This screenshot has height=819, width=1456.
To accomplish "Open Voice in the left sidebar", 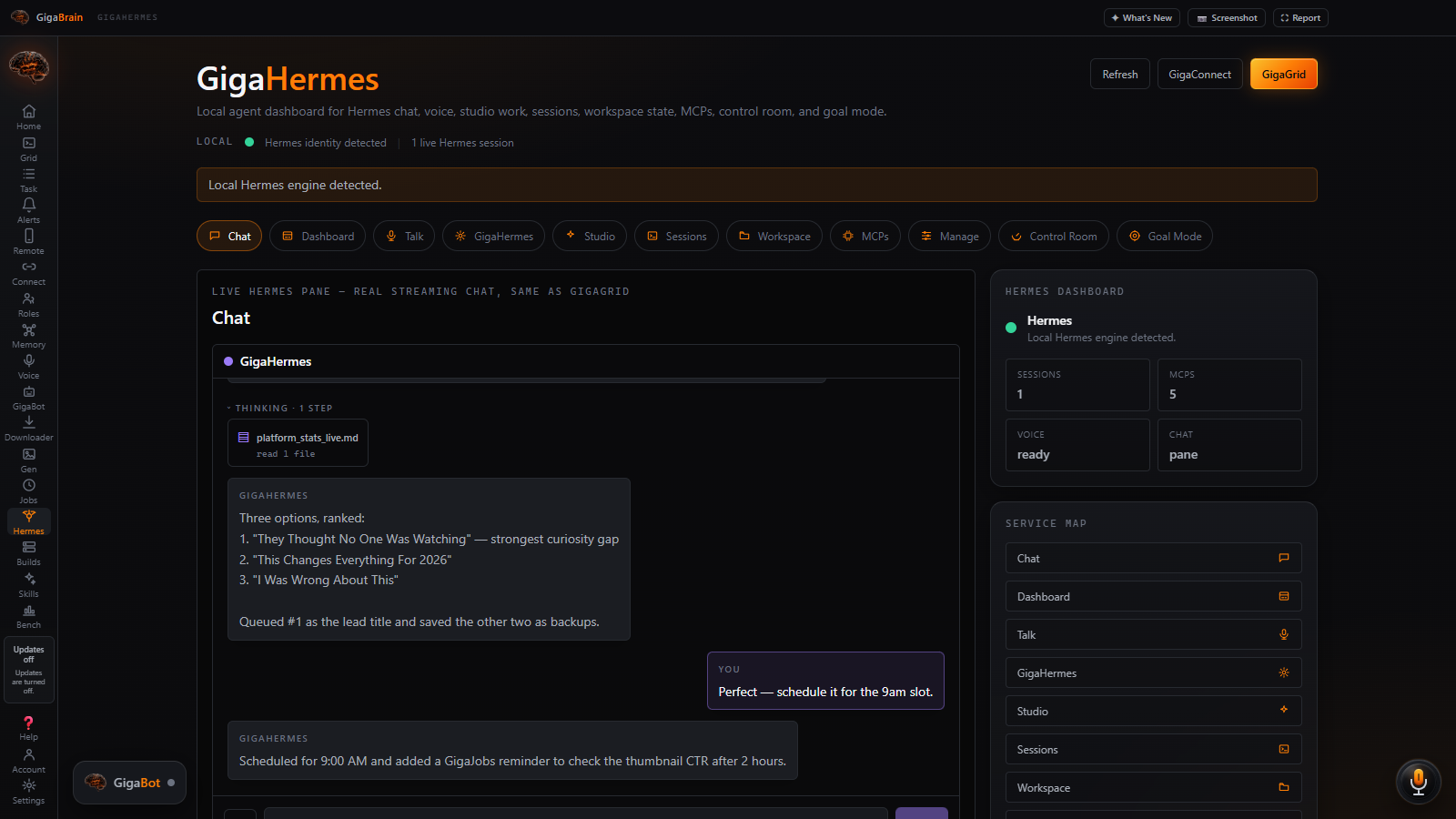I will (29, 367).
